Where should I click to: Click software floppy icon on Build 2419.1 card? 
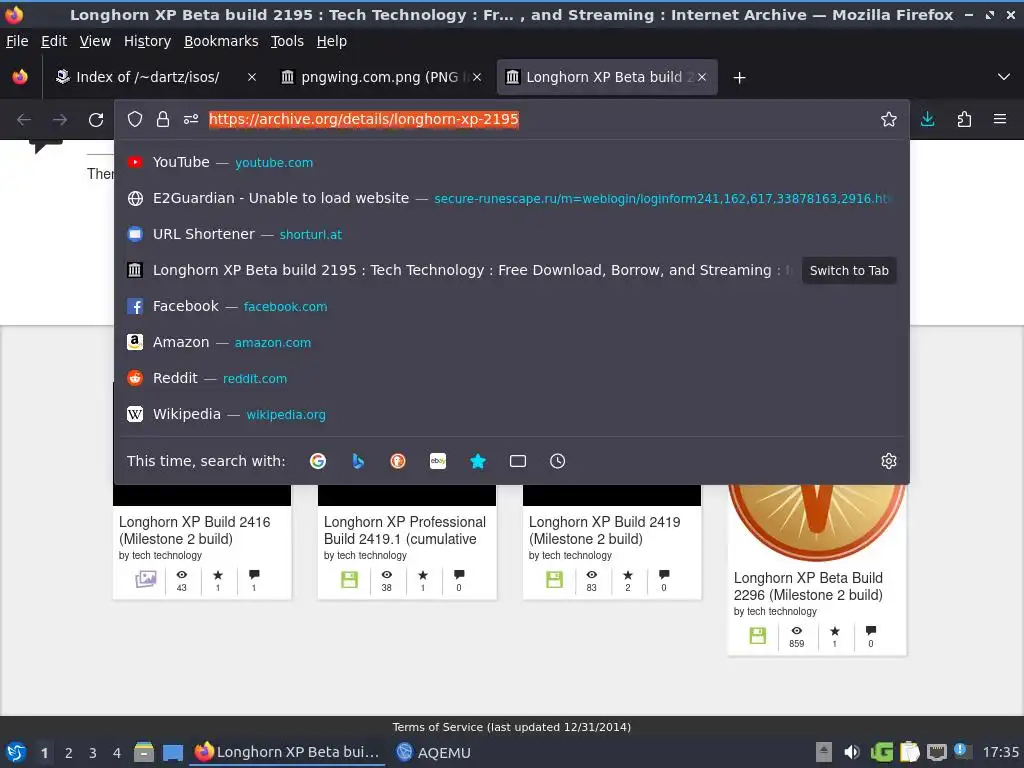349,579
